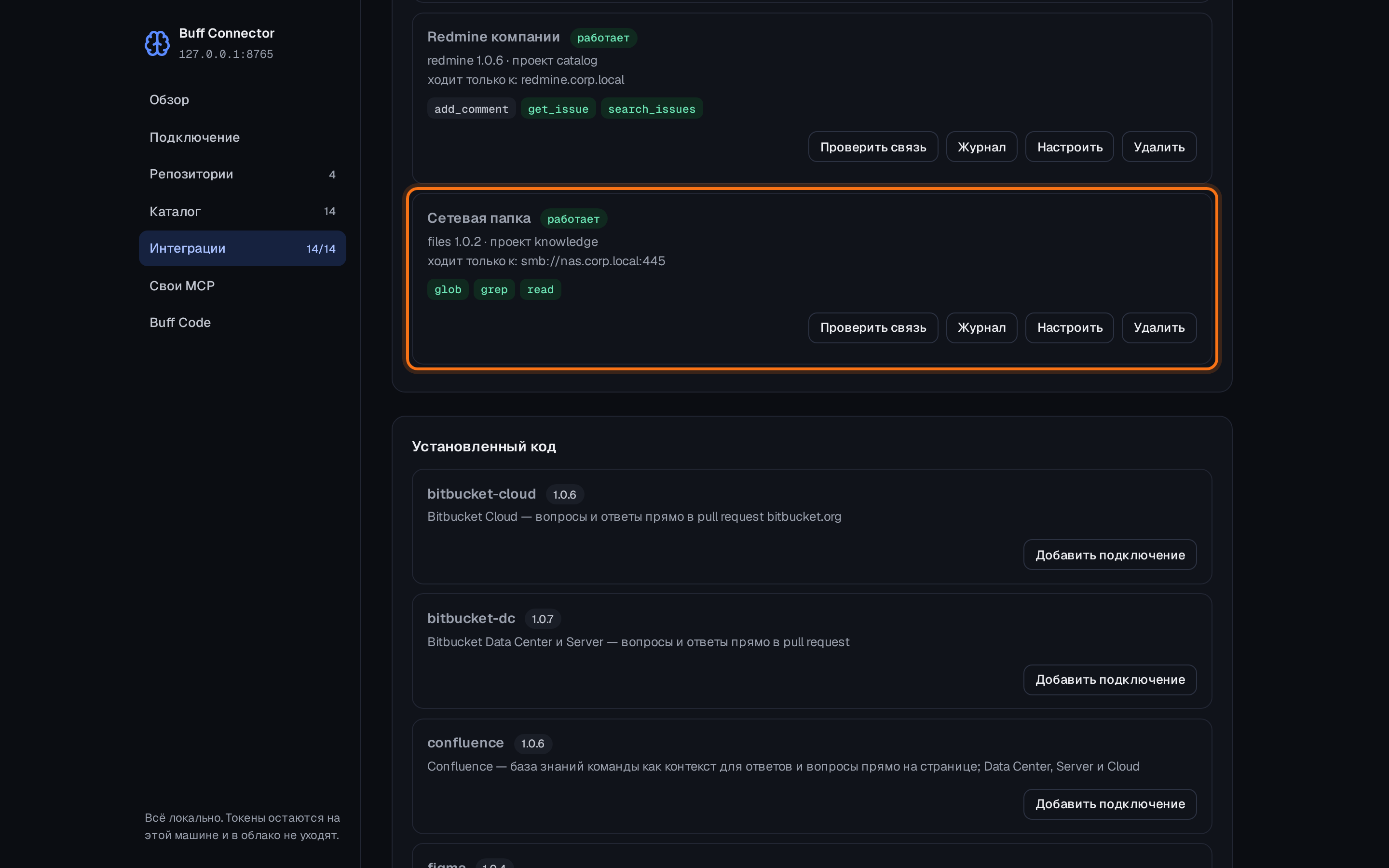The height and width of the screenshot is (868, 1389).
Task: Open Журнал for Redmine компании
Action: (x=981, y=147)
